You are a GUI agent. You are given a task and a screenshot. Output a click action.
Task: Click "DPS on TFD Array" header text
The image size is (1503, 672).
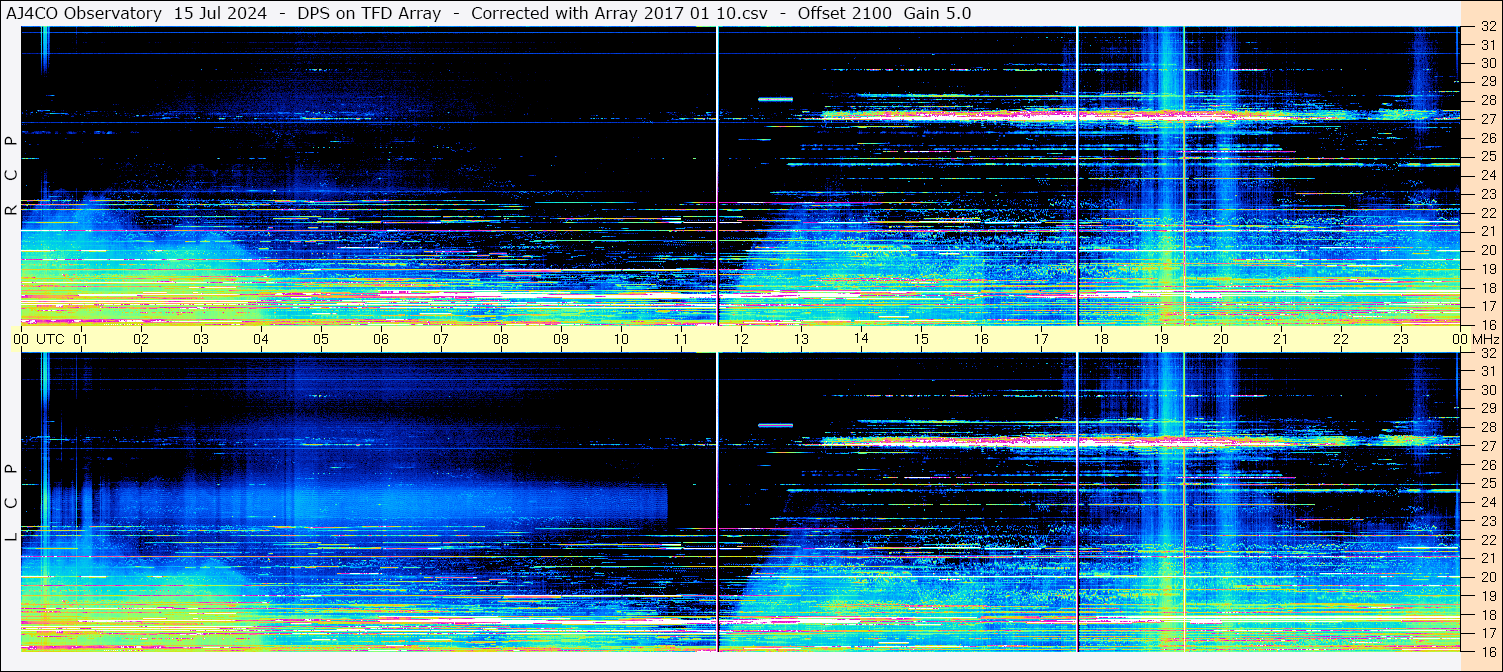click(369, 14)
